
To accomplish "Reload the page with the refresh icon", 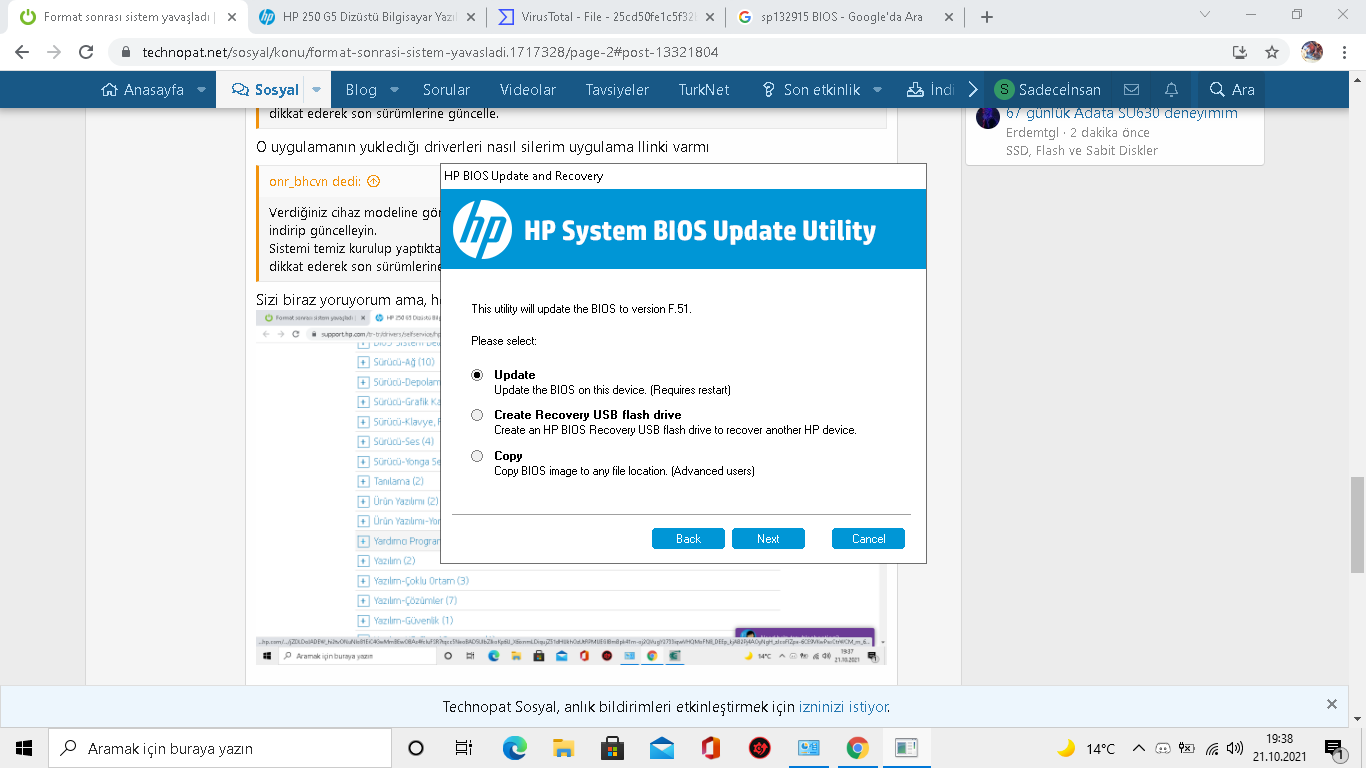I will (86, 52).
